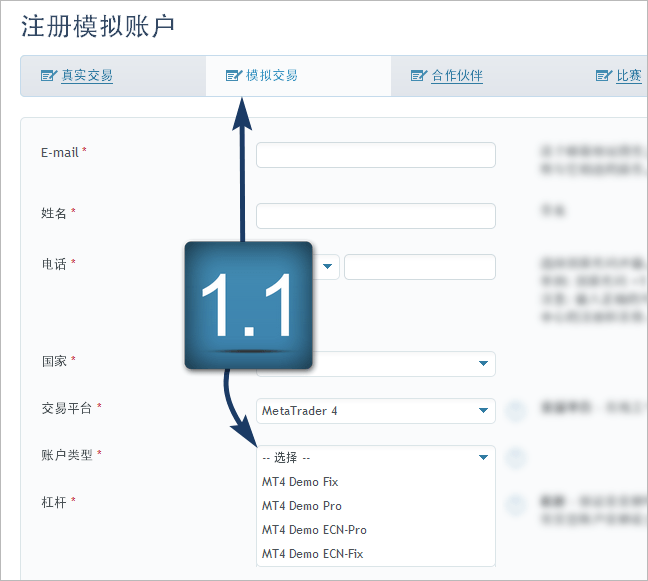This screenshot has width=648, height=581.
Task: Open the phone country code dropdown arrow
Action: [x=328, y=267]
